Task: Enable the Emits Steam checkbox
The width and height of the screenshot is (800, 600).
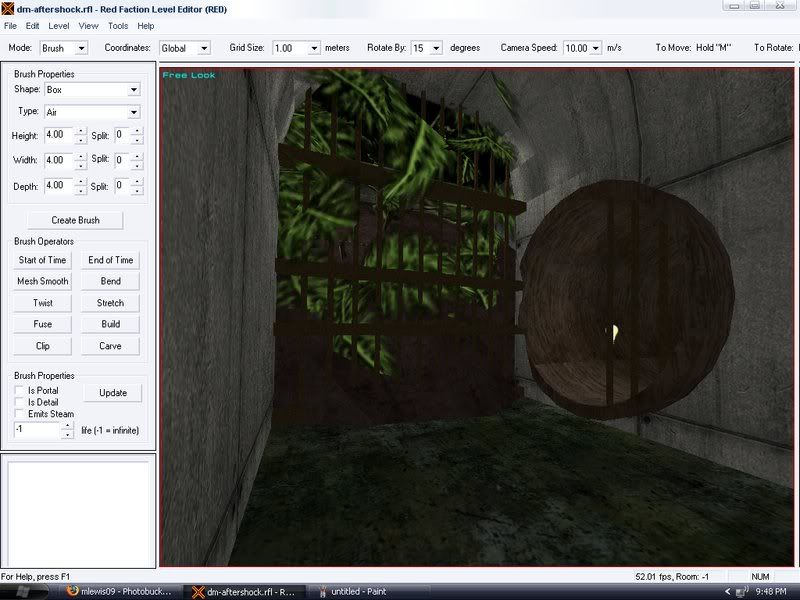Action: click(19, 414)
